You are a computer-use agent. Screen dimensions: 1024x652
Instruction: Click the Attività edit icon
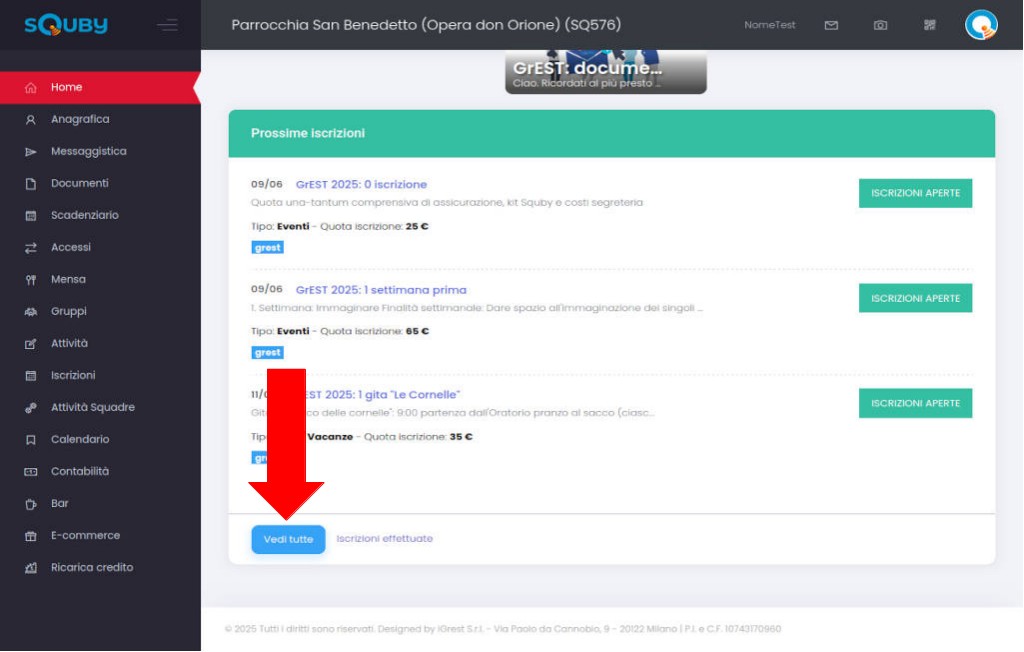(x=31, y=344)
